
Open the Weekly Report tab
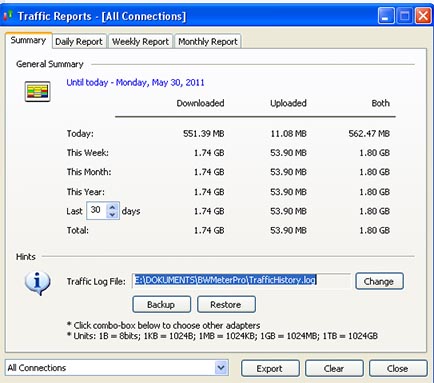(x=140, y=41)
